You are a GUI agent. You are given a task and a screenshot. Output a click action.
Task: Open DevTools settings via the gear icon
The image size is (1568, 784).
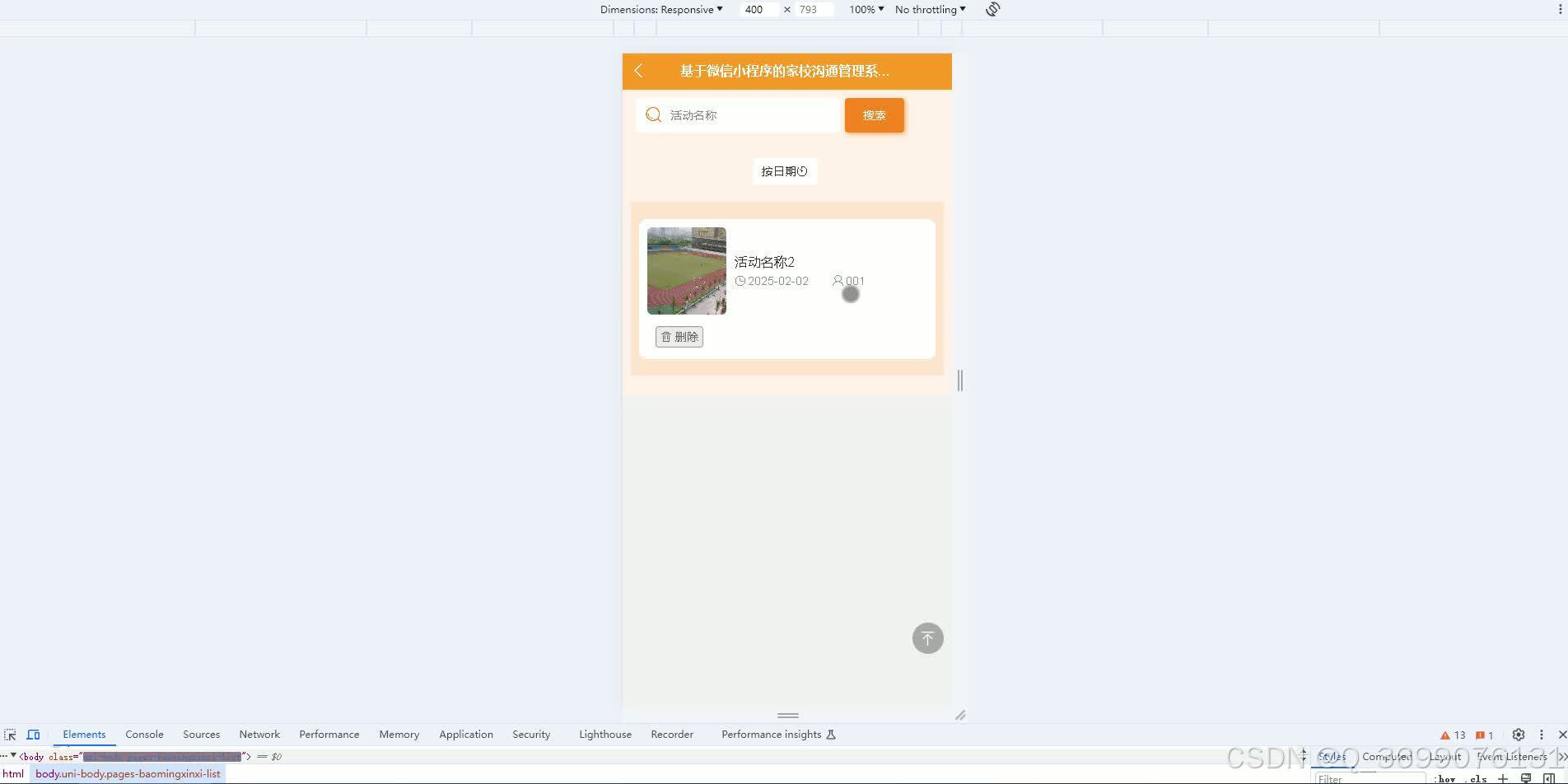tap(1518, 734)
